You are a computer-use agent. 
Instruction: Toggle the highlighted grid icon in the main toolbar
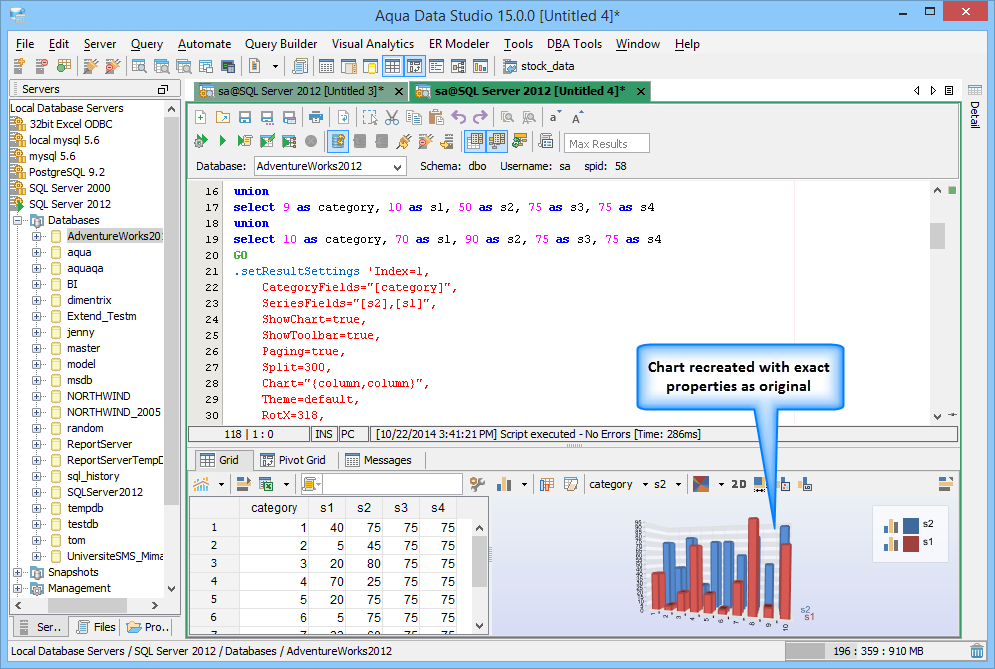pos(392,66)
